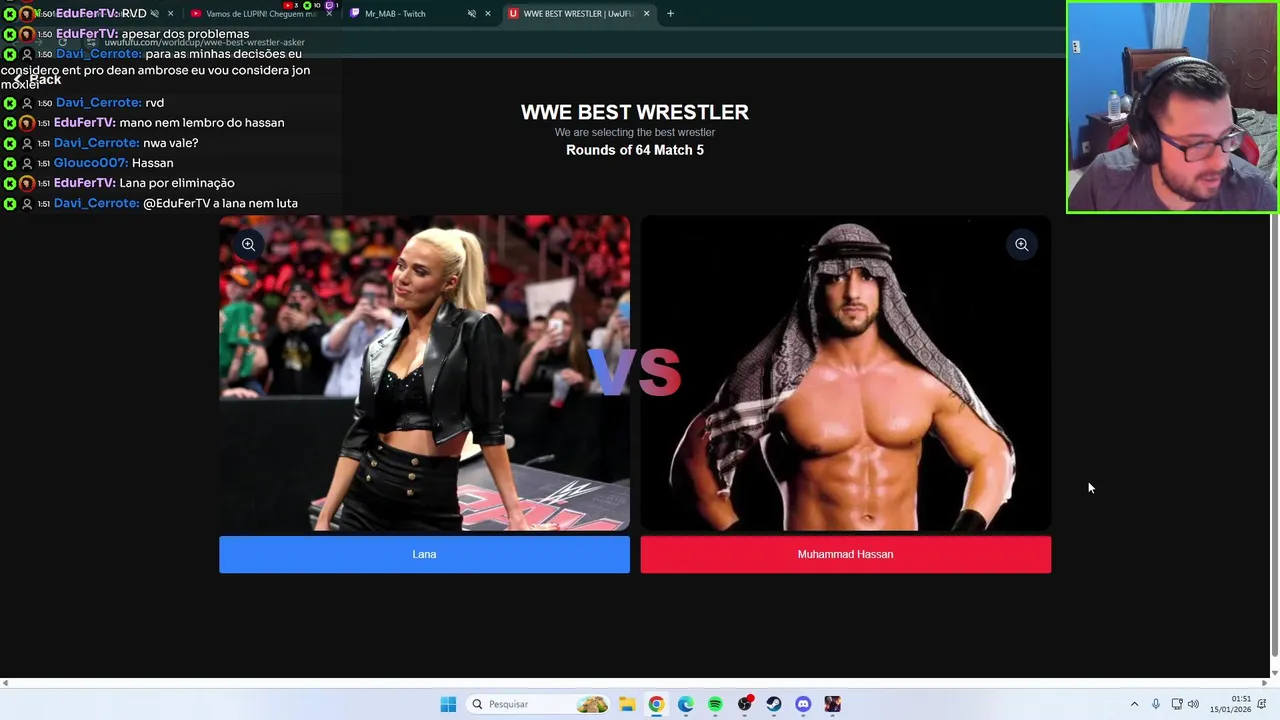Select the WWE BEST WRESTLER UwUFUFU tab
Screen dimensions: 1280x720
[578, 14]
